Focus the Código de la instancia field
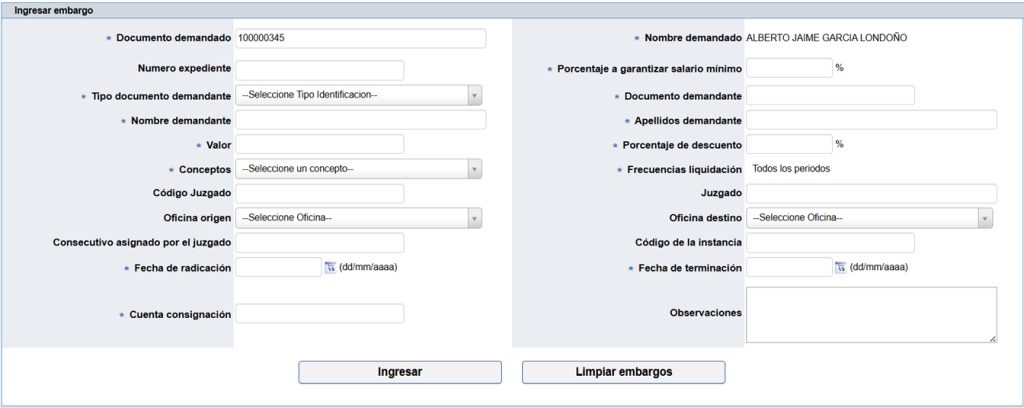 coord(830,243)
